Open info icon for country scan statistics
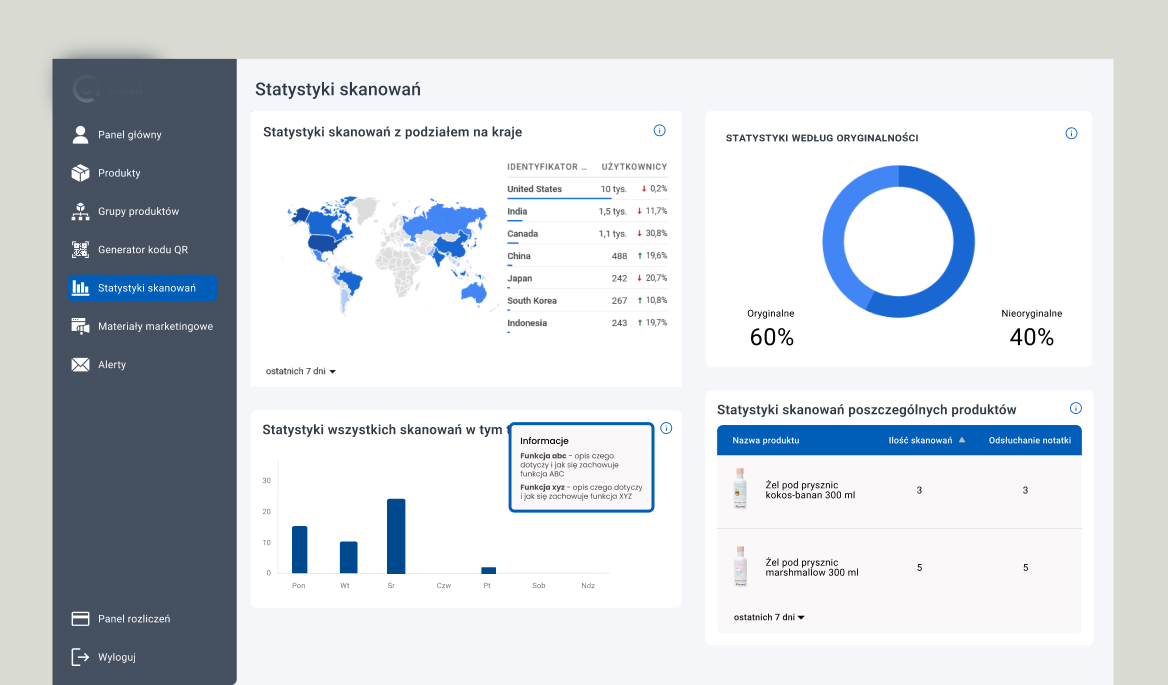This screenshot has width=1168, height=685. [x=659, y=130]
